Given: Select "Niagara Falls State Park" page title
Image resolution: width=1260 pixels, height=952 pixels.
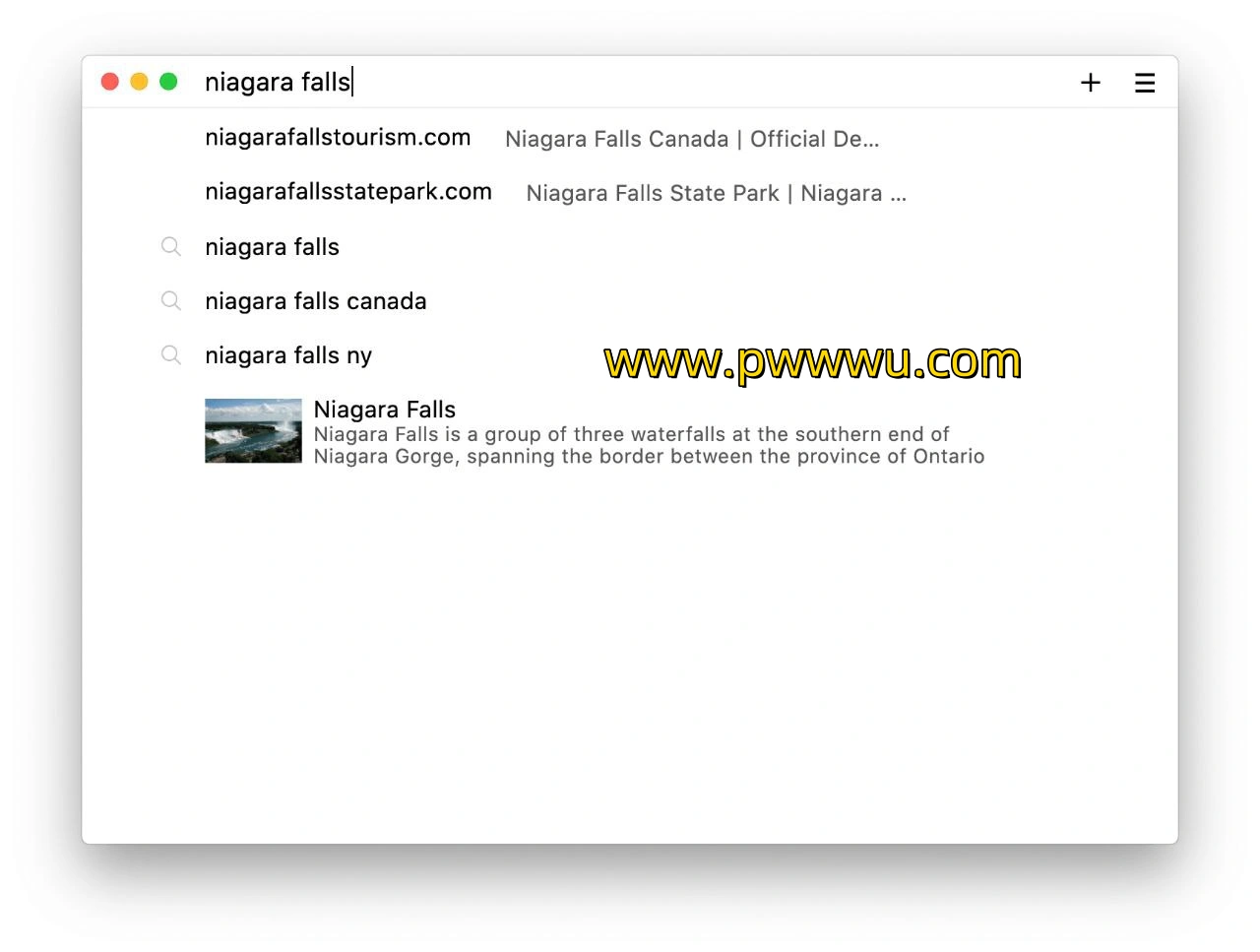Looking at the screenshot, I should (716, 194).
